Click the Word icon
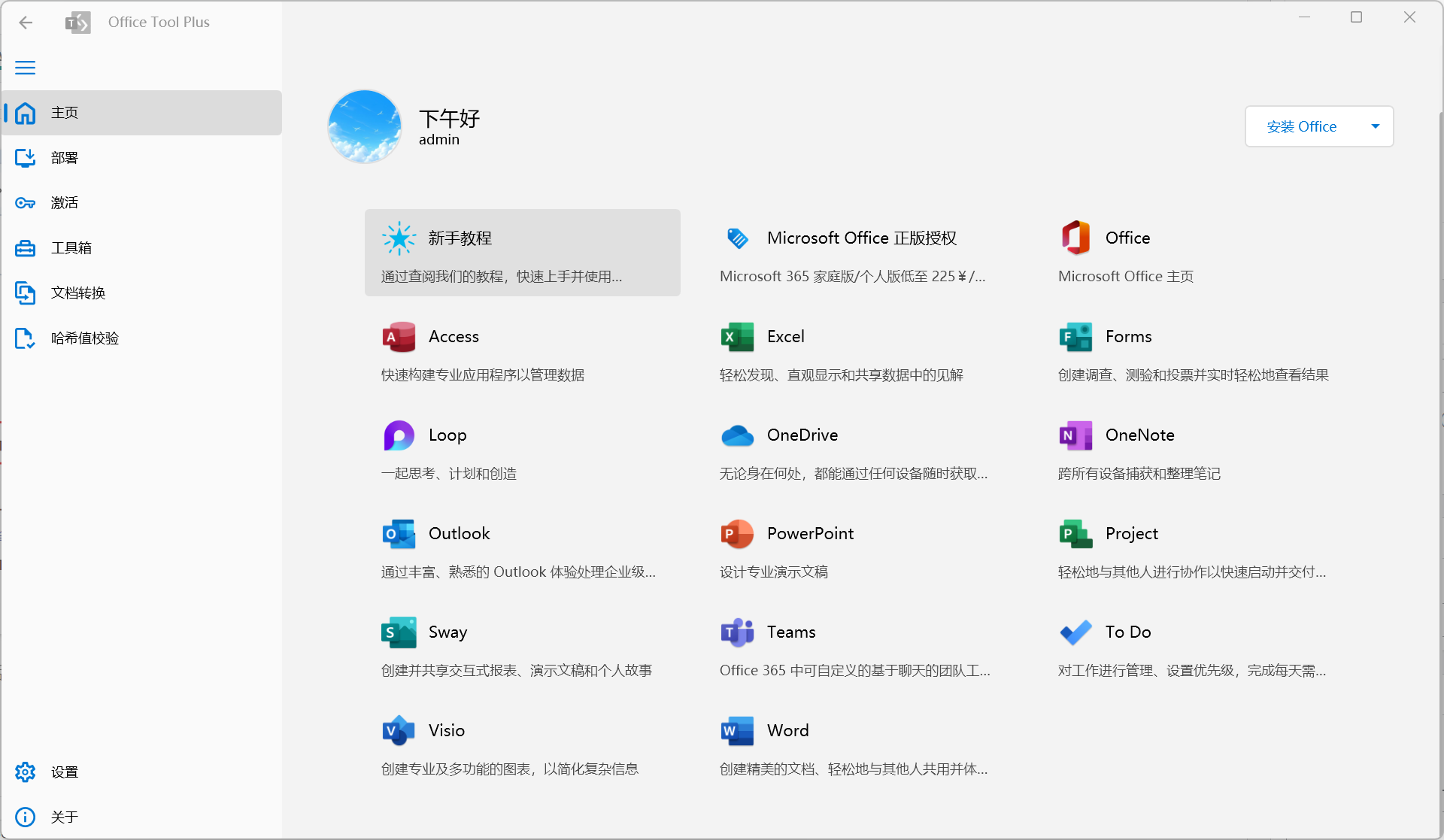The image size is (1444, 840). pyautogui.click(x=737, y=731)
